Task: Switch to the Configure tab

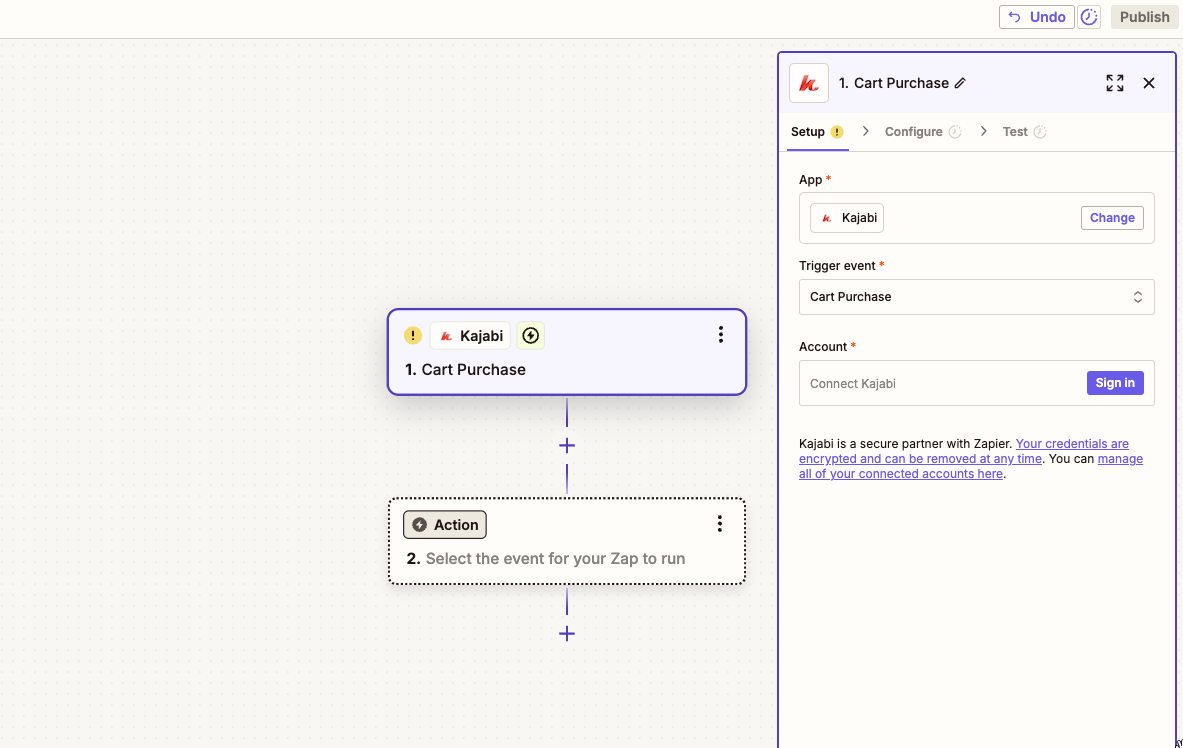Action: click(913, 131)
